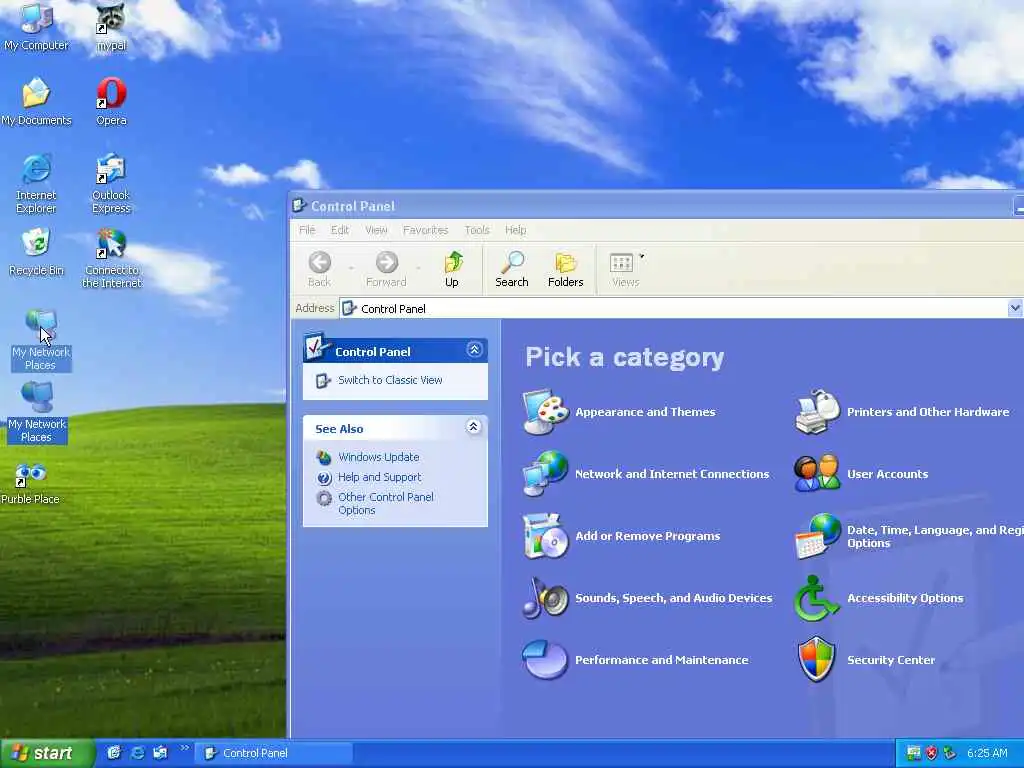The image size is (1024, 768).
Task: Click the Back toolbar button
Action: 319,269
